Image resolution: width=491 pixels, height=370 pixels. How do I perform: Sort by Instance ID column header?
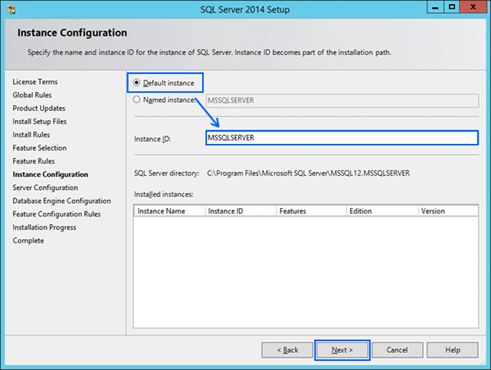coord(241,211)
